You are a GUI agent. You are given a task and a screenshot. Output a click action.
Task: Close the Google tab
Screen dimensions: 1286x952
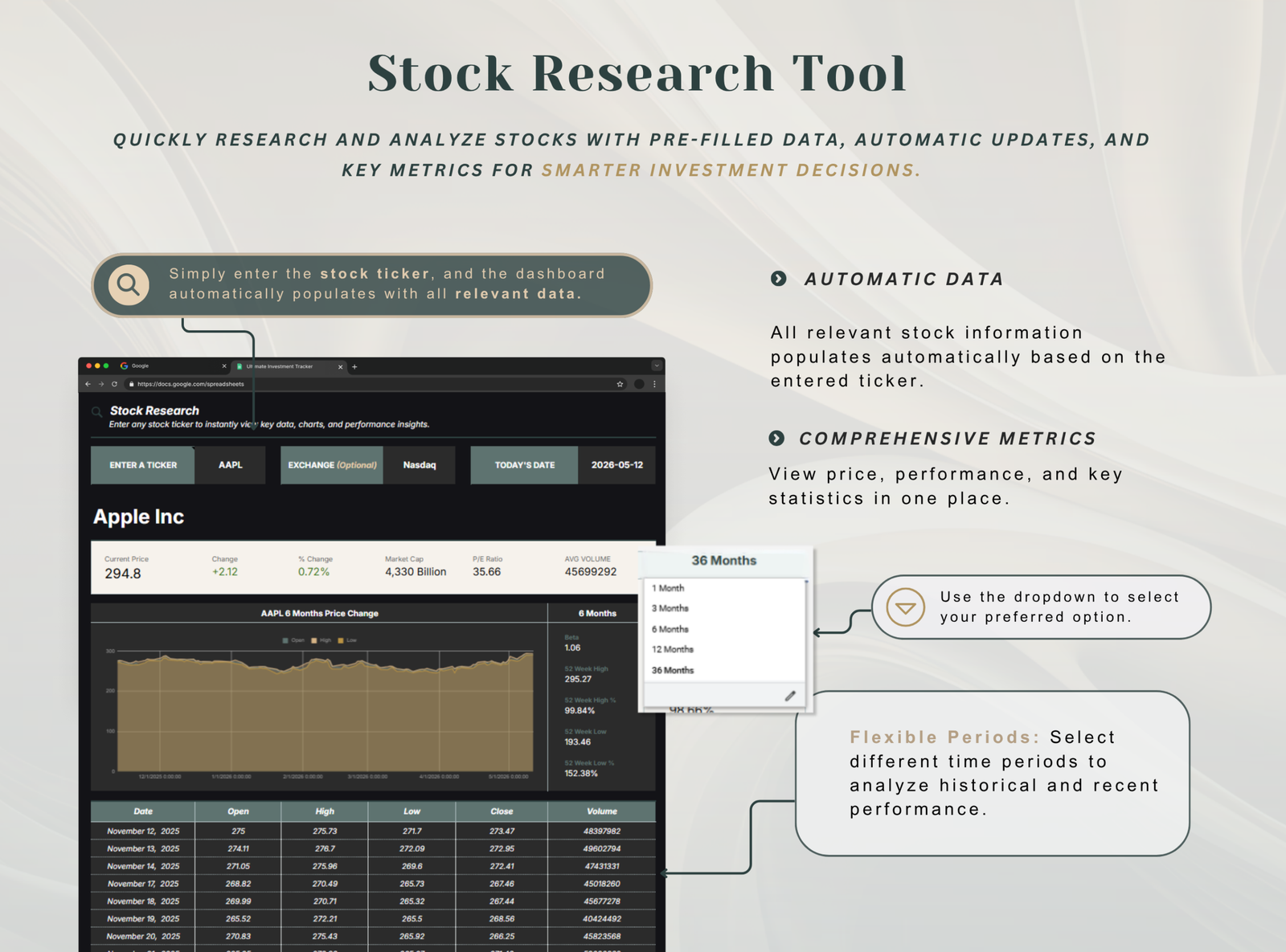coord(224,366)
